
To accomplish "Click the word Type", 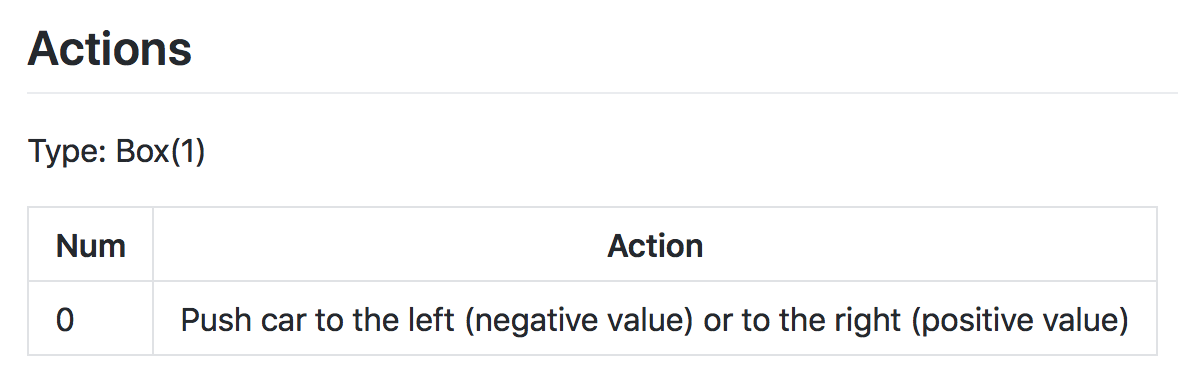I will pos(65,152).
